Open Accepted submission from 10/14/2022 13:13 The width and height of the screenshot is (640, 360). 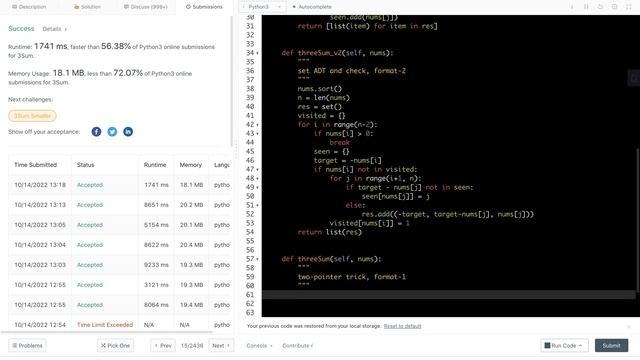pyautogui.click(x=90, y=205)
